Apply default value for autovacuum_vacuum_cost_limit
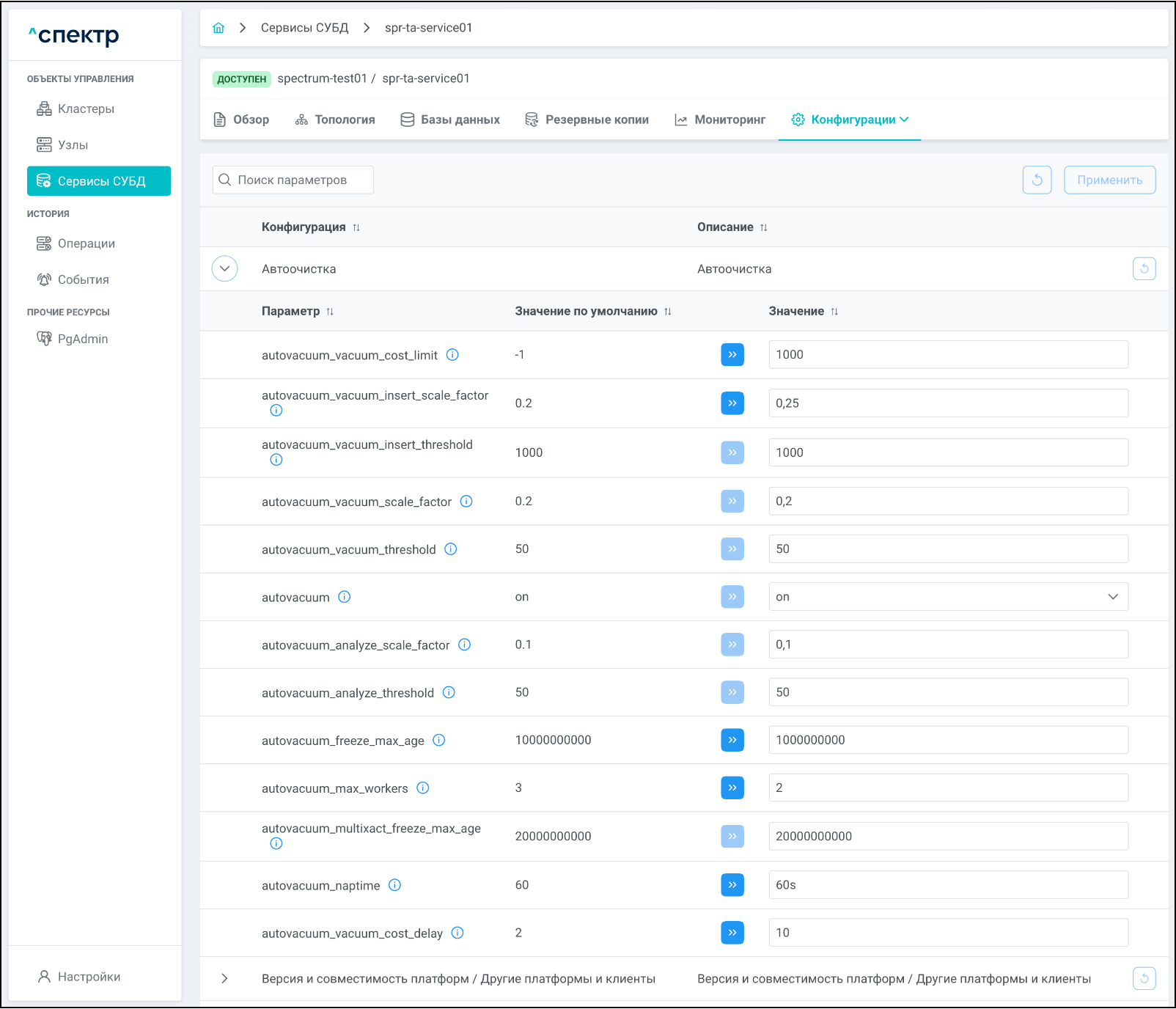Viewport: 1176px width, 1009px height. point(732,355)
